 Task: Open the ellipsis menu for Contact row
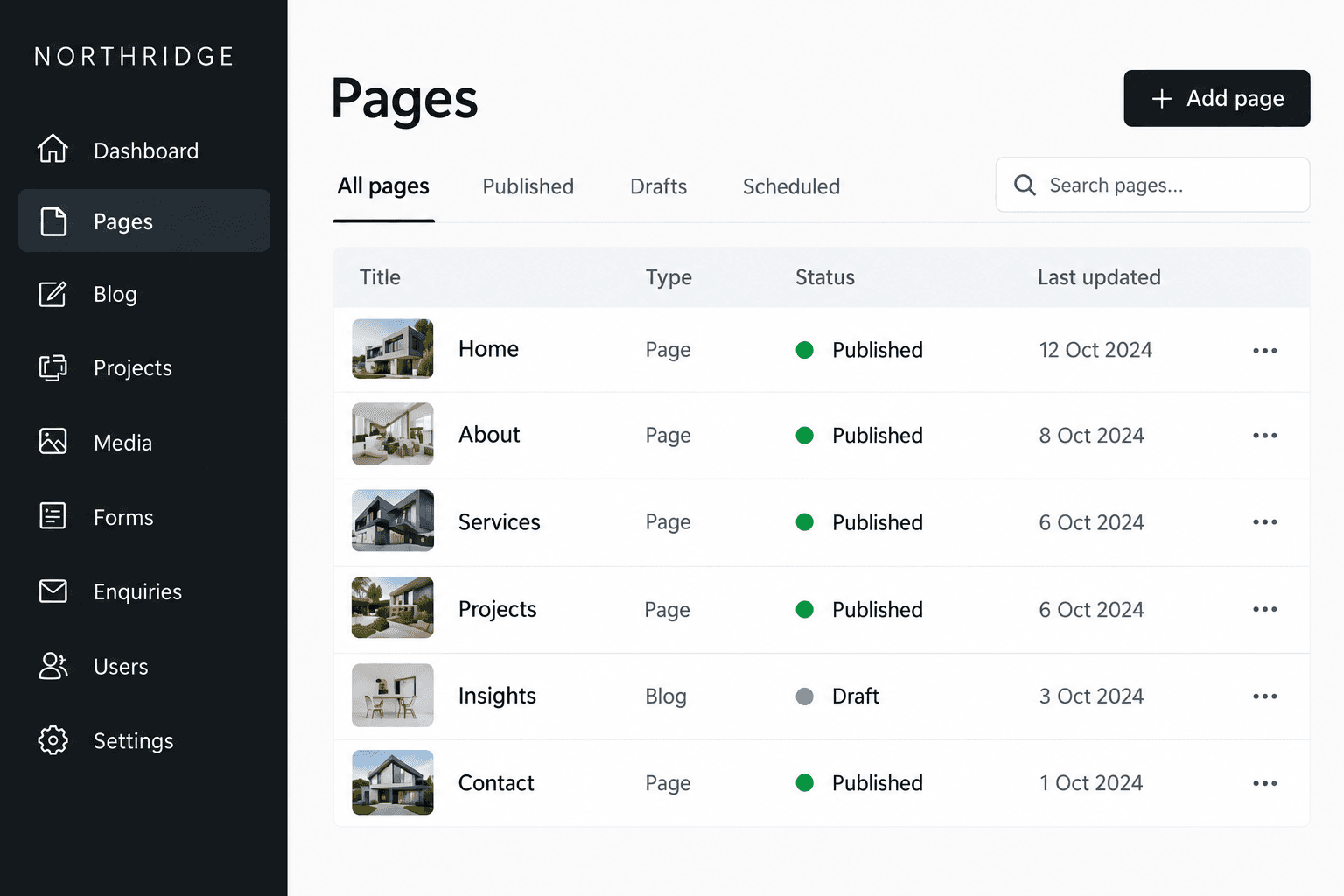[1264, 783]
